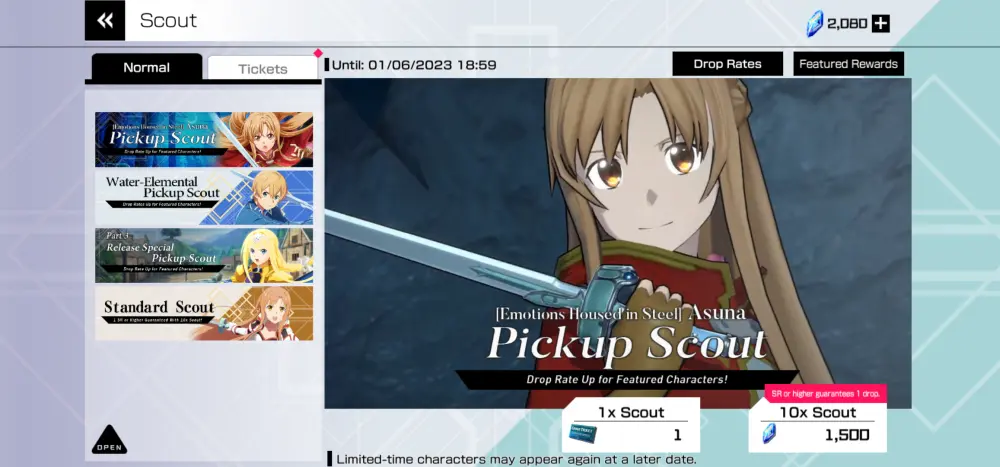Tap the pink SR guarantee label
This screenshot has height=467, width=1000.
pyautogui.click(x=825, y=394)
